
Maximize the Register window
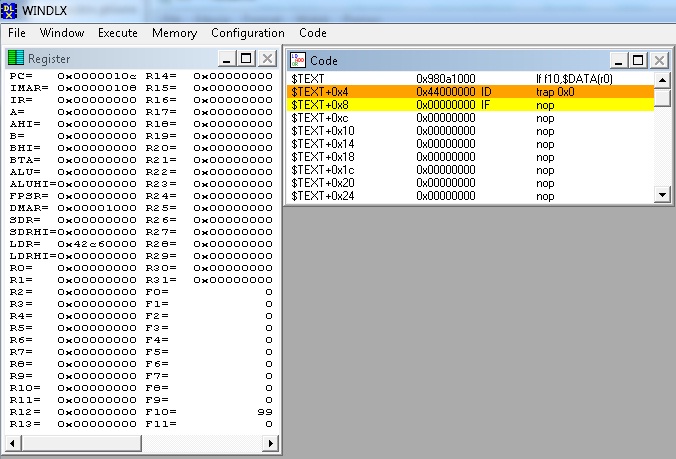pos(246,59)
